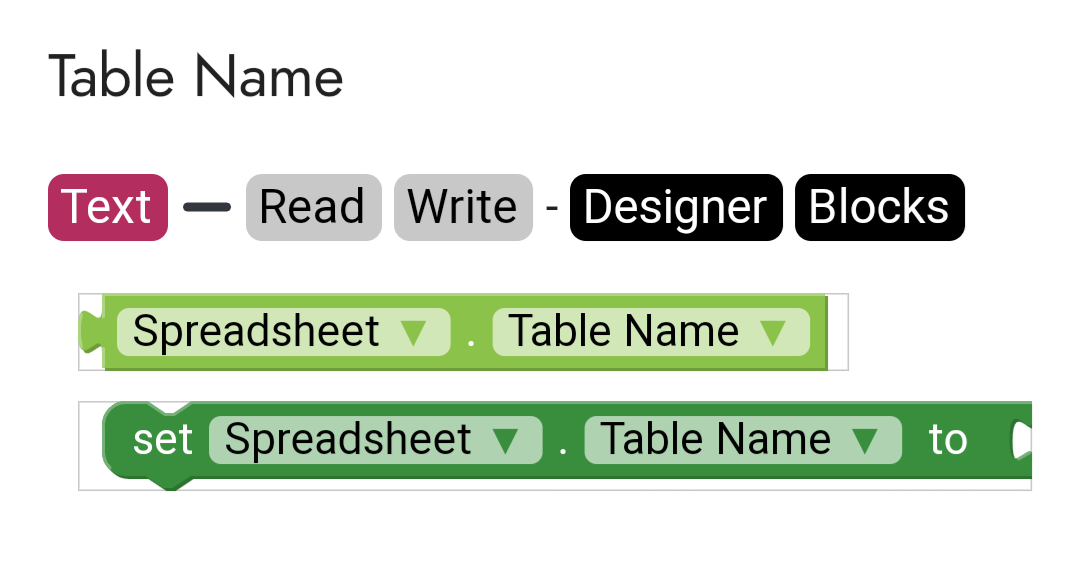Click arrow beside Spreadsheet in set block
The image size is (1080, 562).
tap(505, 440)
